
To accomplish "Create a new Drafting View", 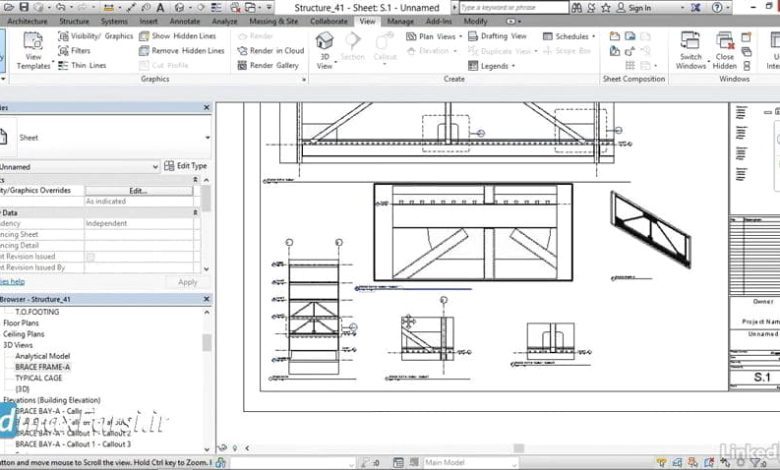I will point(497,36).
